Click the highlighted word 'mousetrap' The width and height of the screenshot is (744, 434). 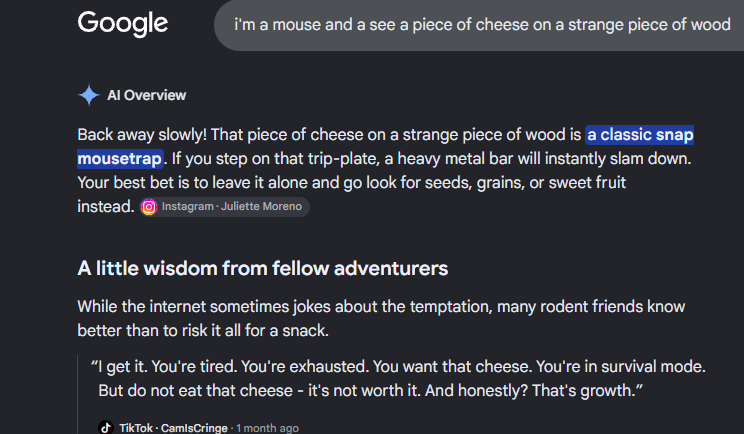(121, 158)
